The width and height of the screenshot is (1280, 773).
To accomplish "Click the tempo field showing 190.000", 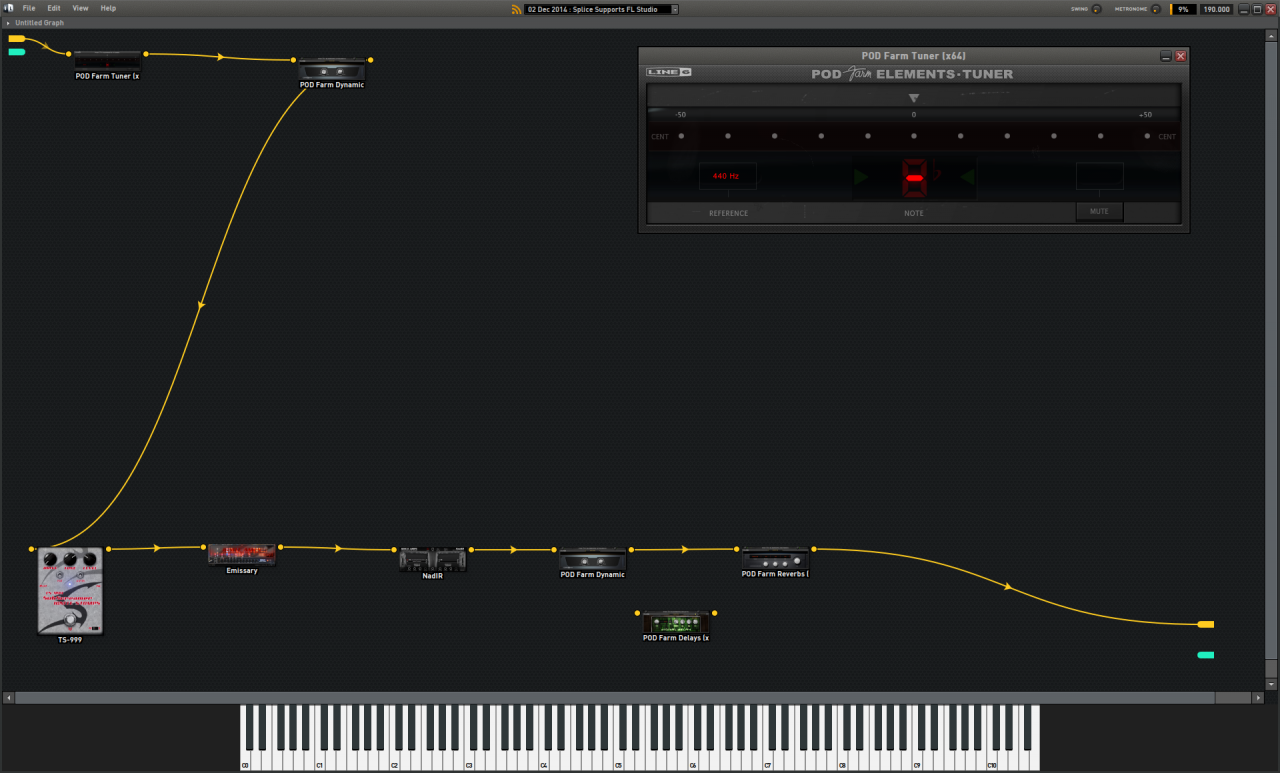I will pos(1216,9).
